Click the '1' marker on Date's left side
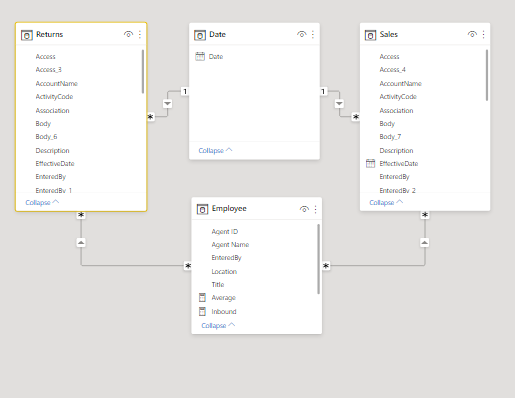Screen dimensions: 515x398 pyautogui.click(x=185, y=91)
